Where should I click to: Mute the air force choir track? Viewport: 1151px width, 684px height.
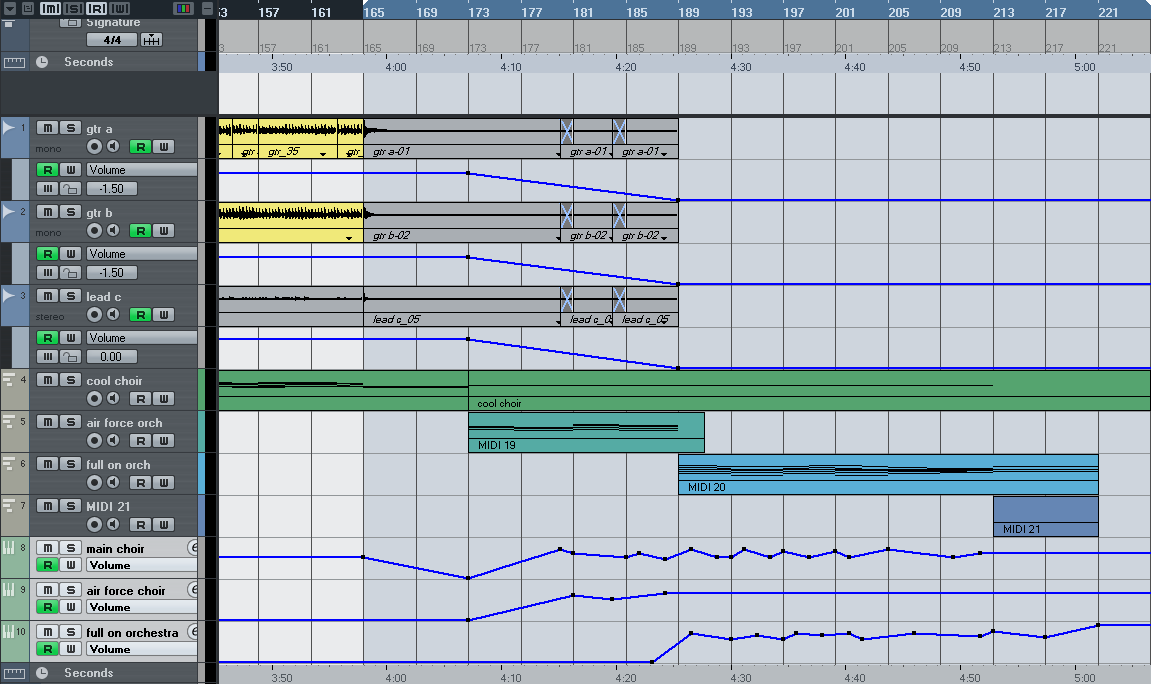[x=48, y=590]
